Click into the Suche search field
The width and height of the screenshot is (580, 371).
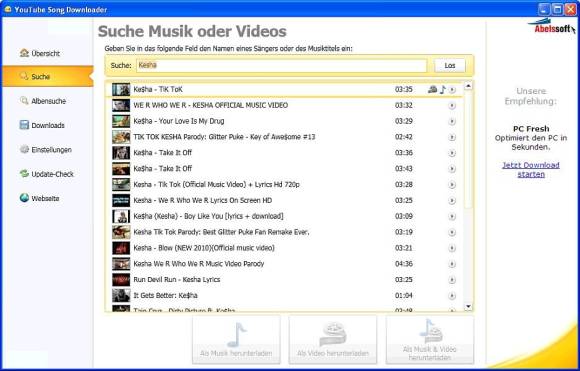[281, 65]
